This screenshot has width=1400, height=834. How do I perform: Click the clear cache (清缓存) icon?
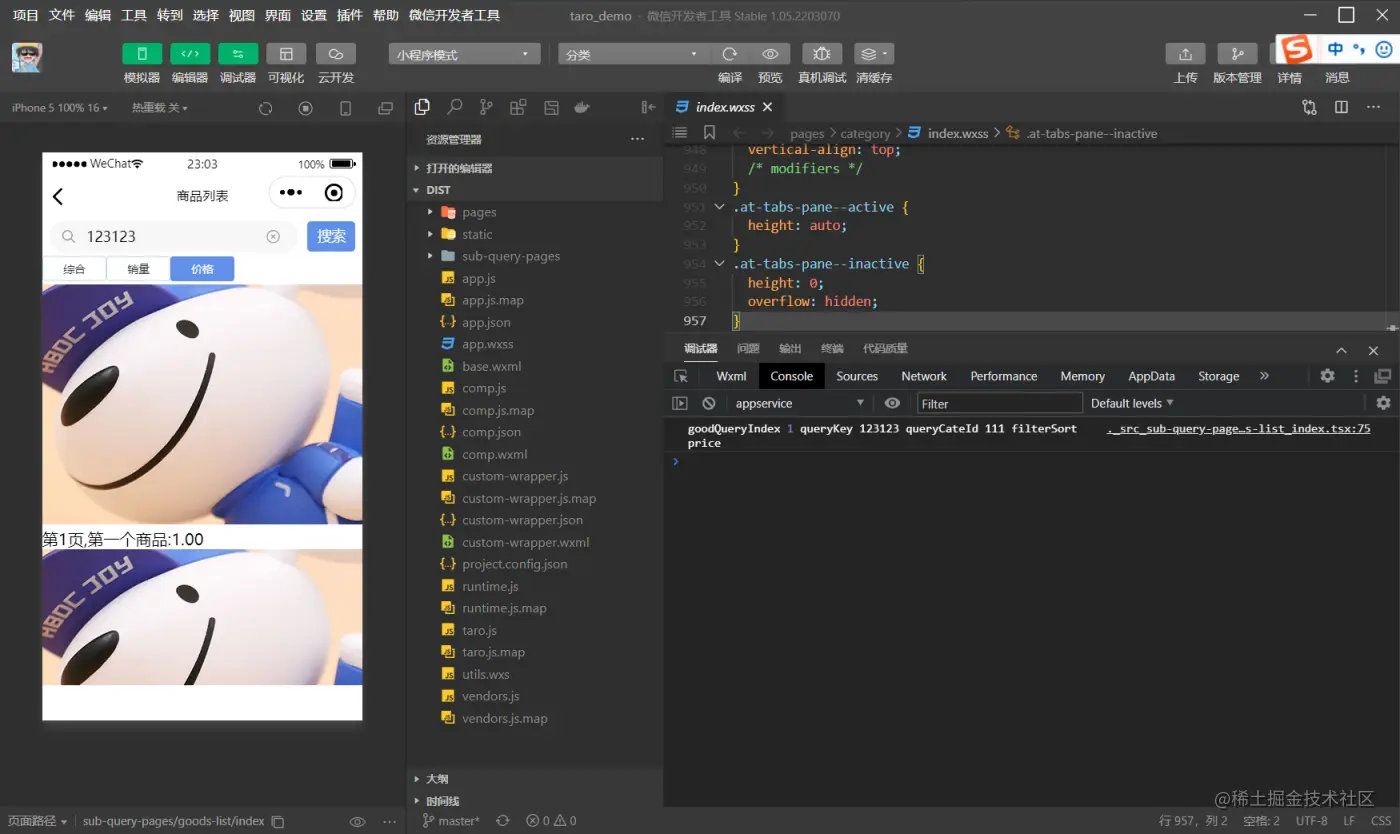(x=874, y=54)
